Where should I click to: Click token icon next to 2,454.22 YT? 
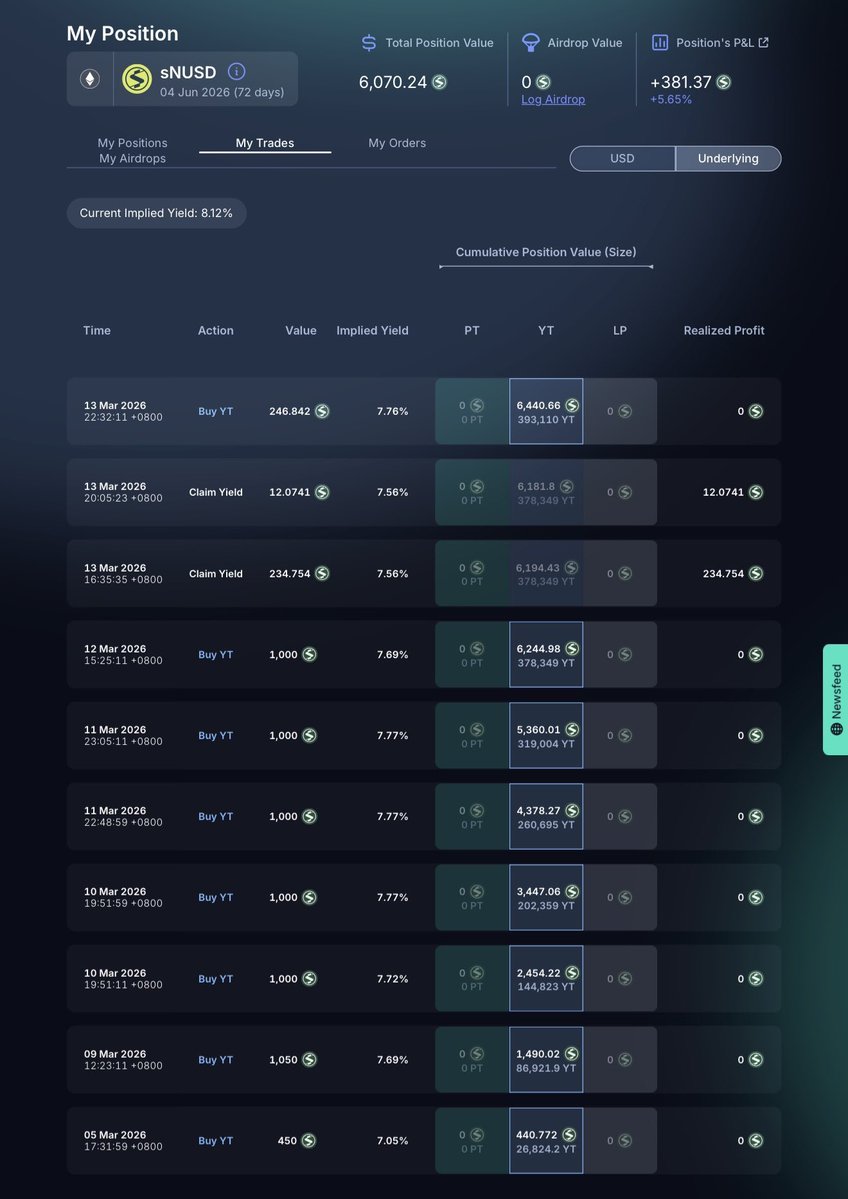click(572, 973)
